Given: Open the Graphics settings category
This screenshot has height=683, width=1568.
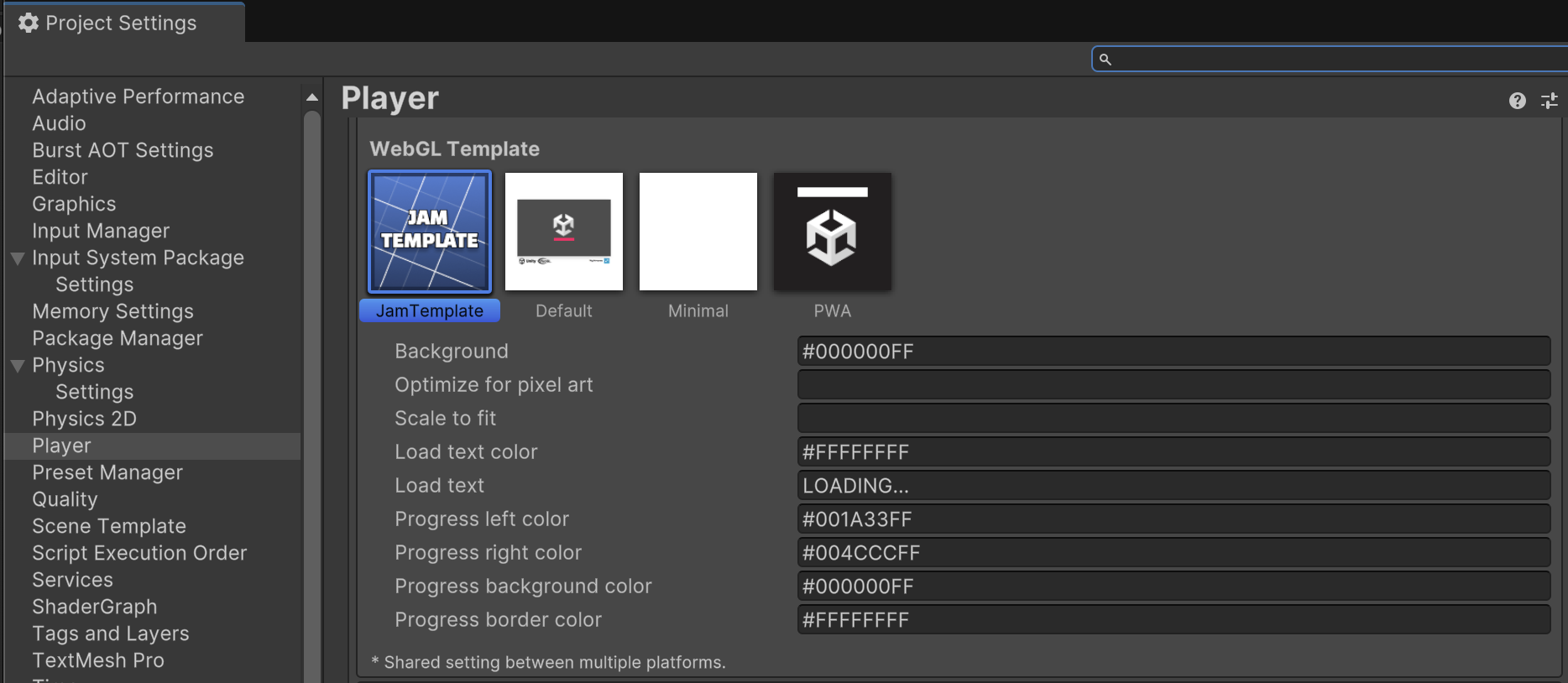Looking at the screenshot, I should [x=74, y=204].
